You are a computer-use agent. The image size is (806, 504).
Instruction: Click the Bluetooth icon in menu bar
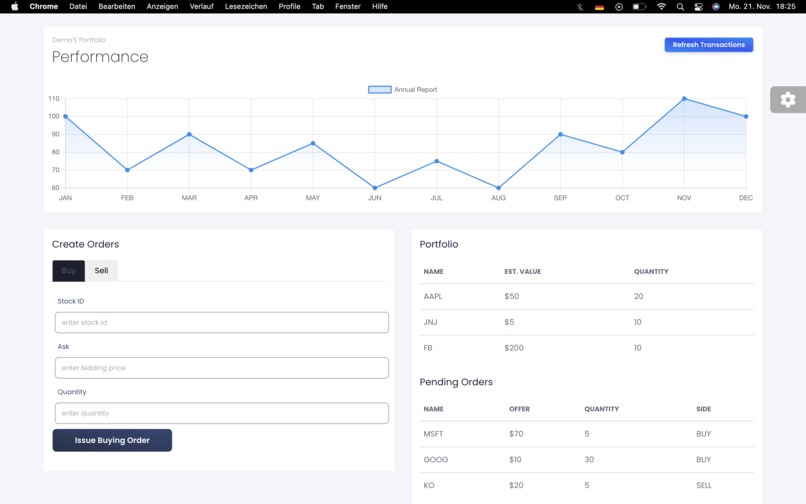(580, 7)
